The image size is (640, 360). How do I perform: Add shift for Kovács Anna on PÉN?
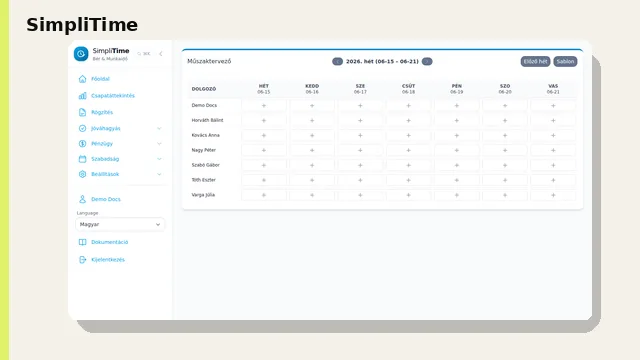click(x=457, y=136)
